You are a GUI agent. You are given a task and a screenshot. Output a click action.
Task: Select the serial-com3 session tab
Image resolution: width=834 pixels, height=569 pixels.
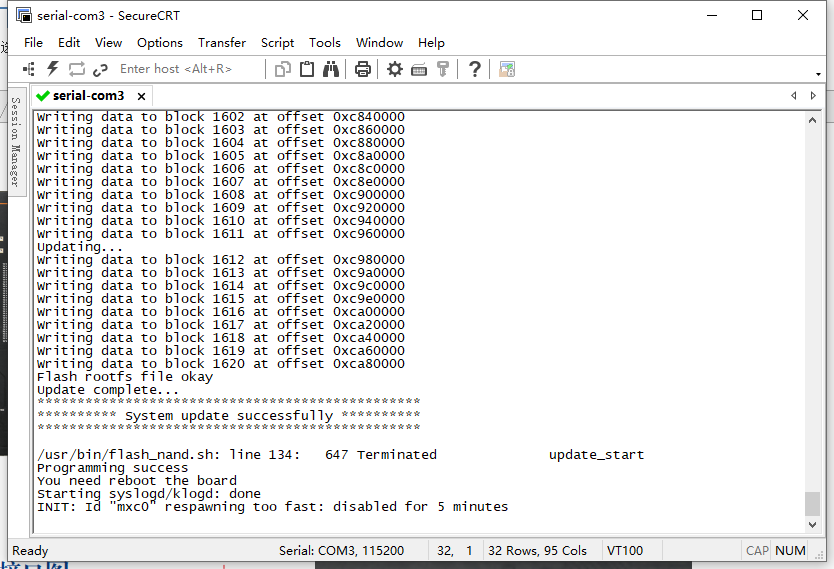88,96
